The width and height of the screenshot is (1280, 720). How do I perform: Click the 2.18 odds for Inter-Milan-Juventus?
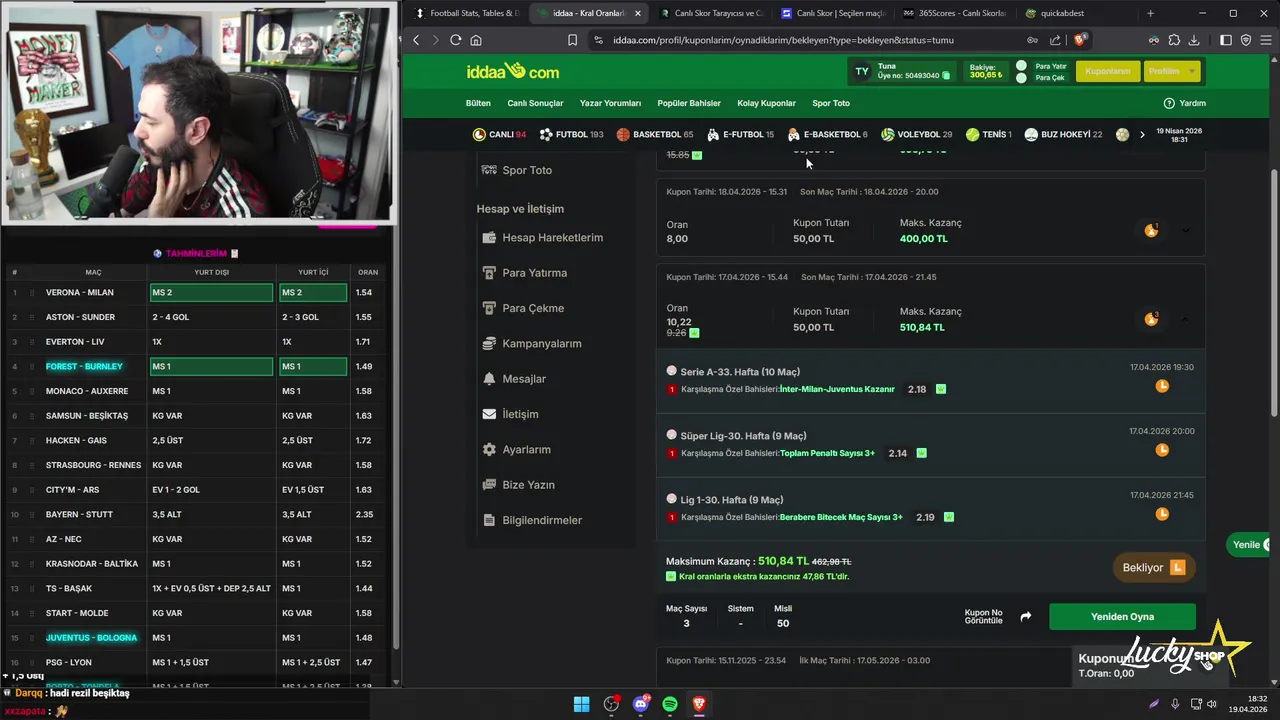pos(917,389)
